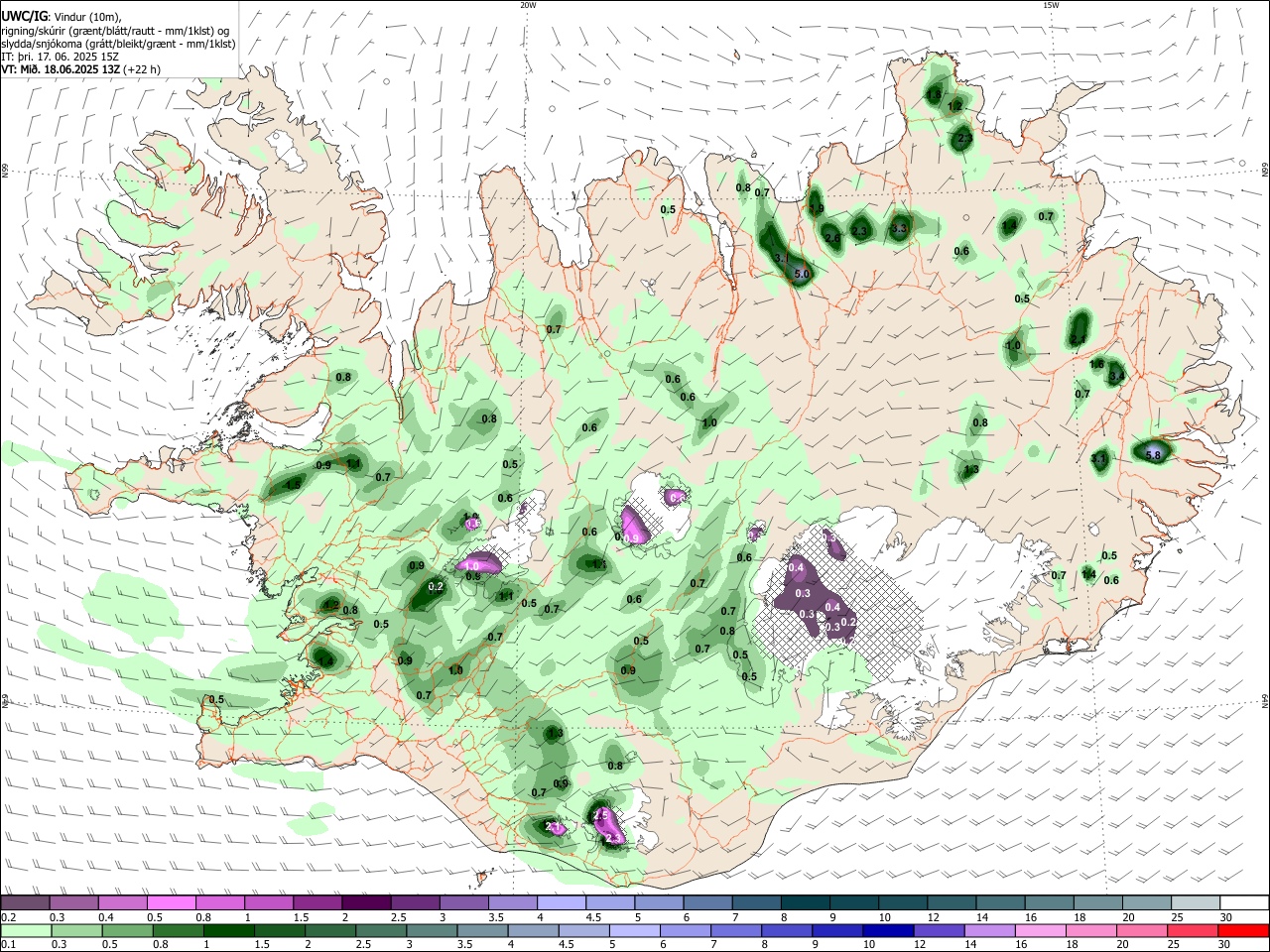Select the 'rigning/skúrir' legend description line
1270x952 pixels.
click(115, 31)
